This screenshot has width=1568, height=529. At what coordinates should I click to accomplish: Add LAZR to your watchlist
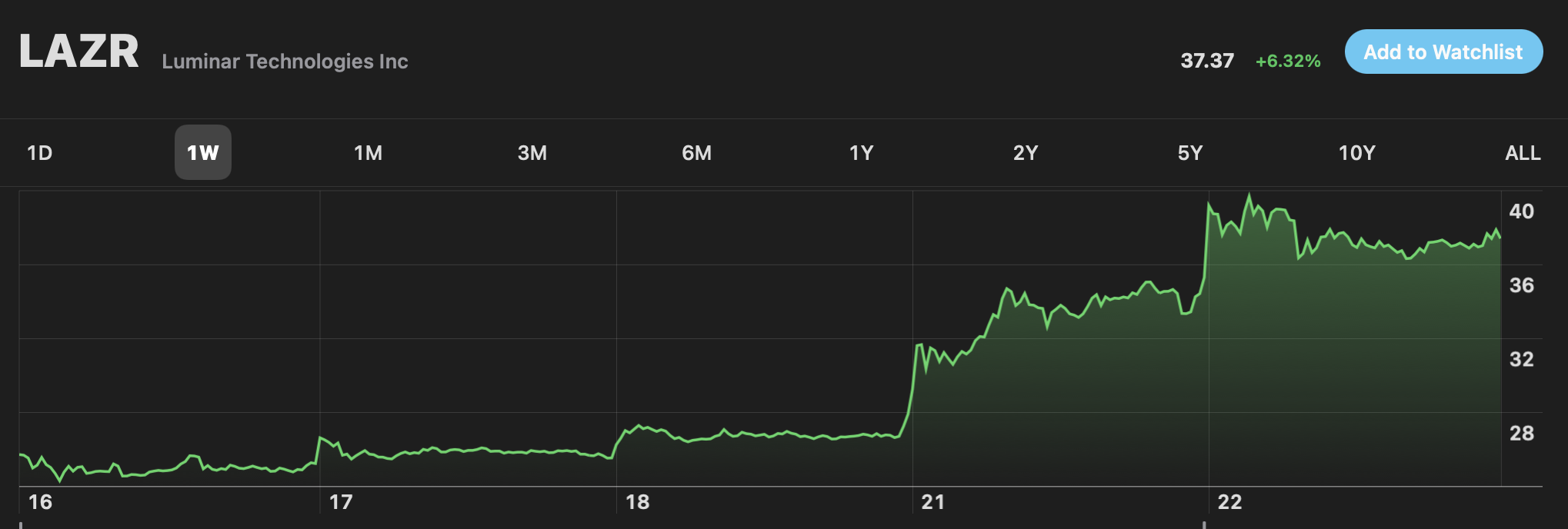click(x=1443, y=52)
